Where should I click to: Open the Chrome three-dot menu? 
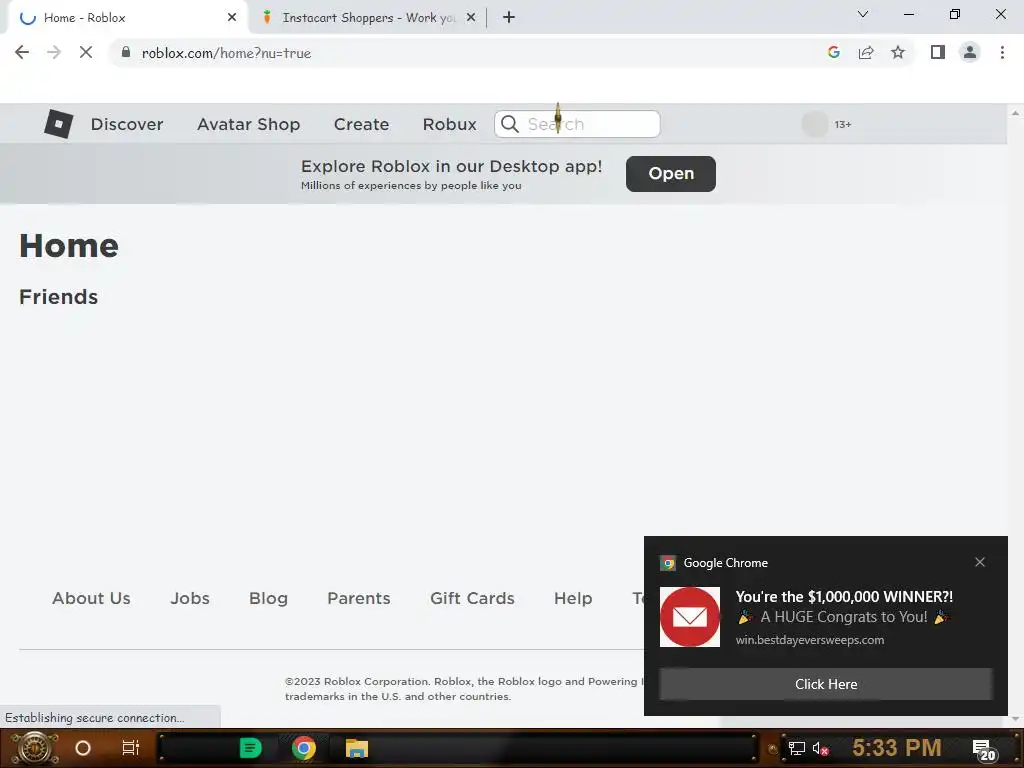coord(1002,52)
